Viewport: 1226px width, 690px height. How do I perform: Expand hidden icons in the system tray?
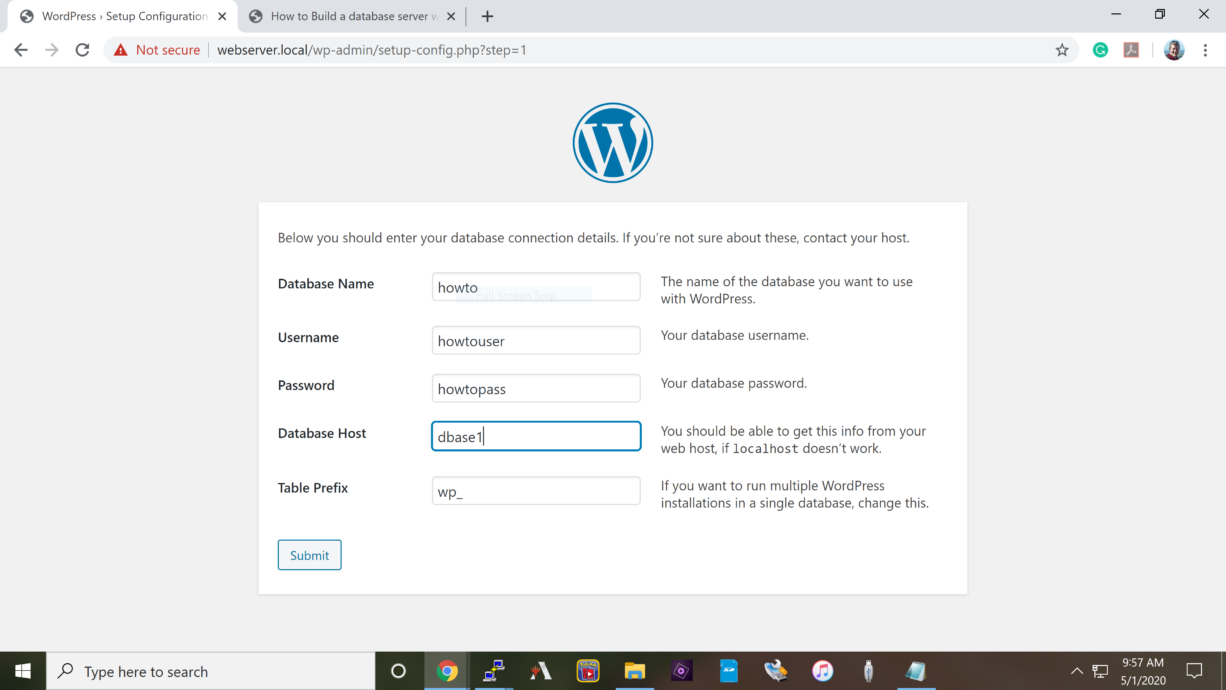click(1077, 671)
